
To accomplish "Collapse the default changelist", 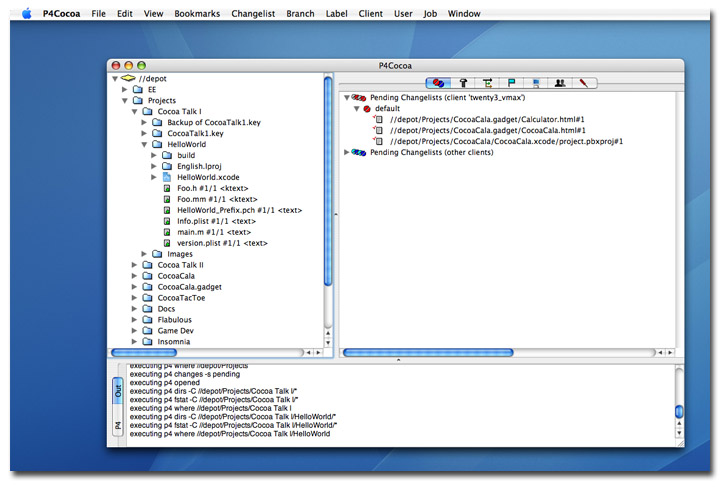I will tap(356, 109).
